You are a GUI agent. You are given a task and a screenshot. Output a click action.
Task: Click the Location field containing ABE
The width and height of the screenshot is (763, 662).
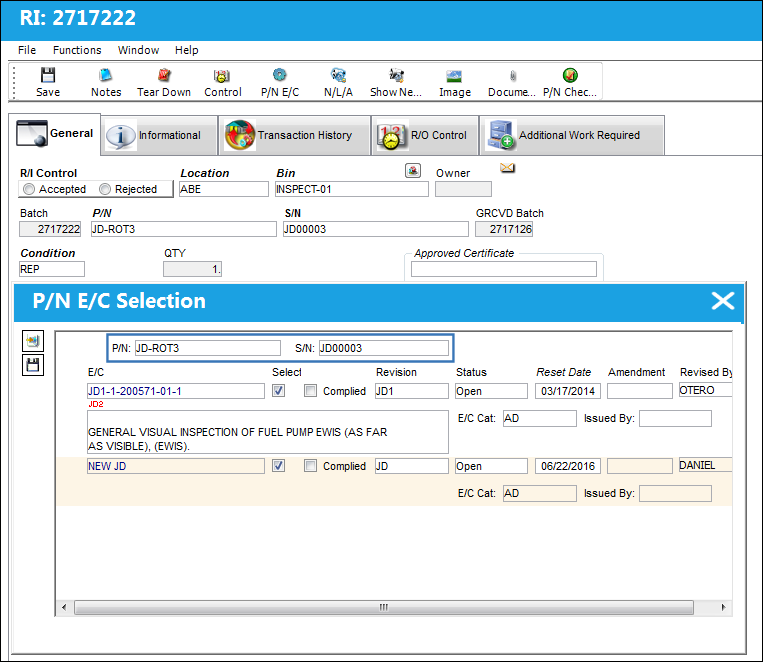click(x=224, y=189)
